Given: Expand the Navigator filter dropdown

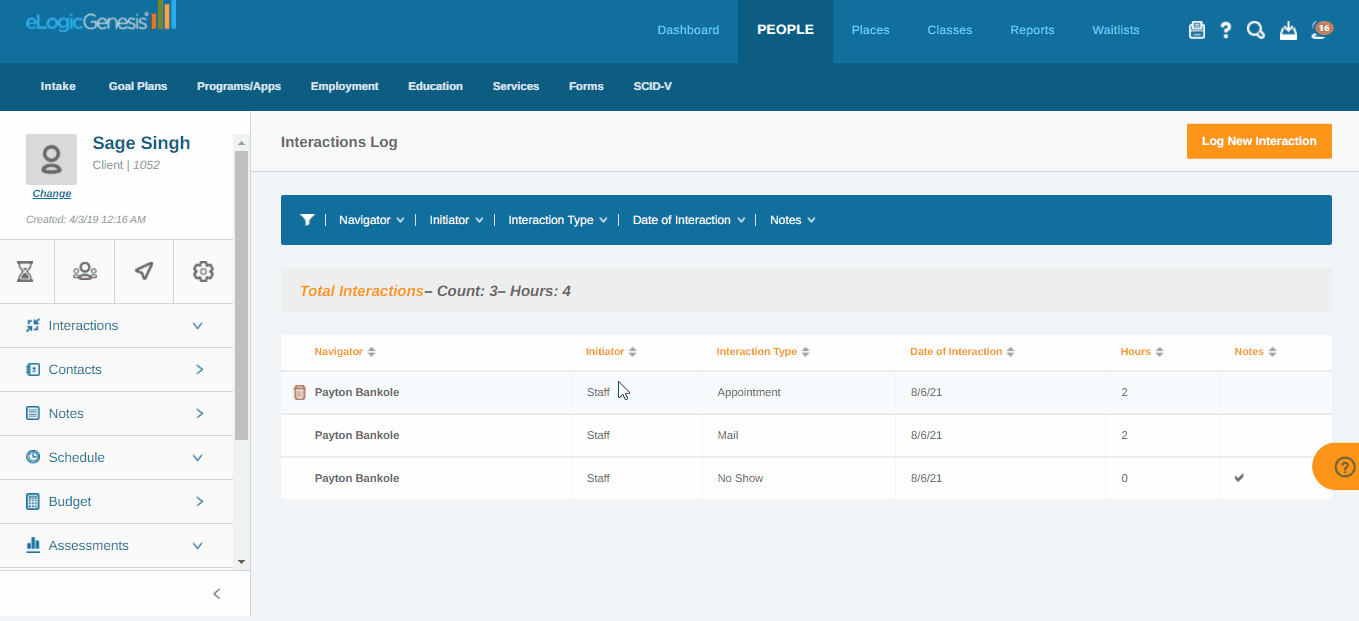Looking at the screenshot, I should tap(371, 220).
